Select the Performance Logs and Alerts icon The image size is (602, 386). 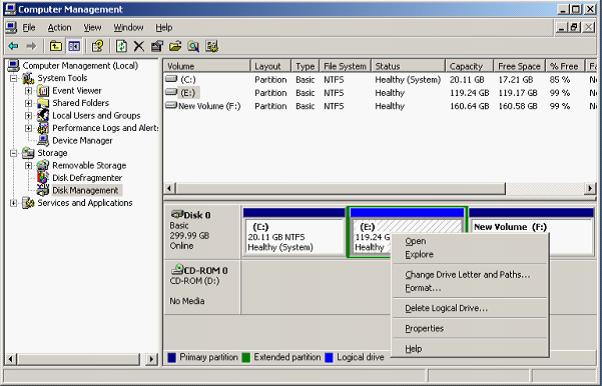click(43, 128)
